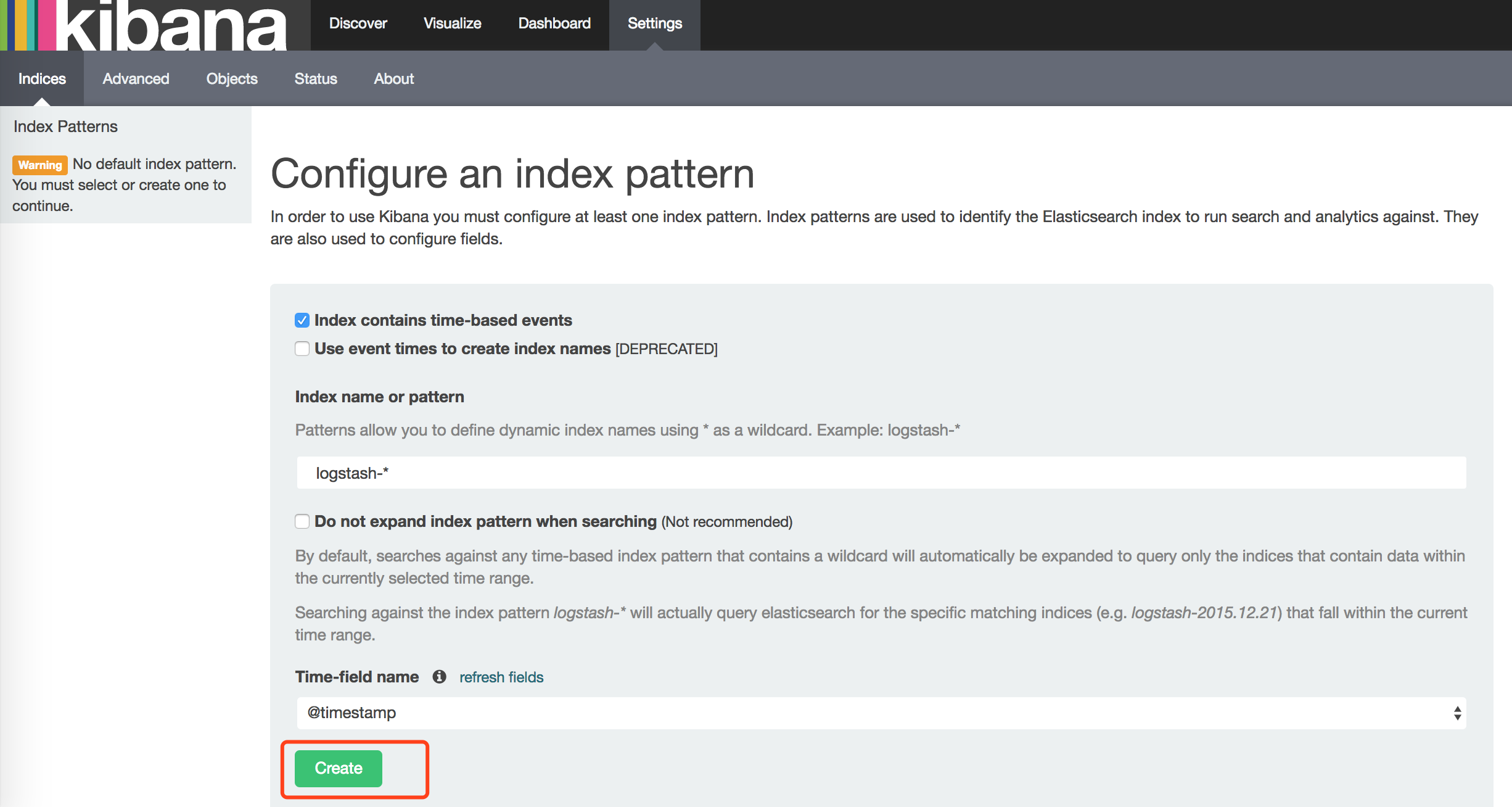Image resolution: width=1512 pixels, height=807 pixels.
Task: Select the Settings tab
Action: [654, 23]
